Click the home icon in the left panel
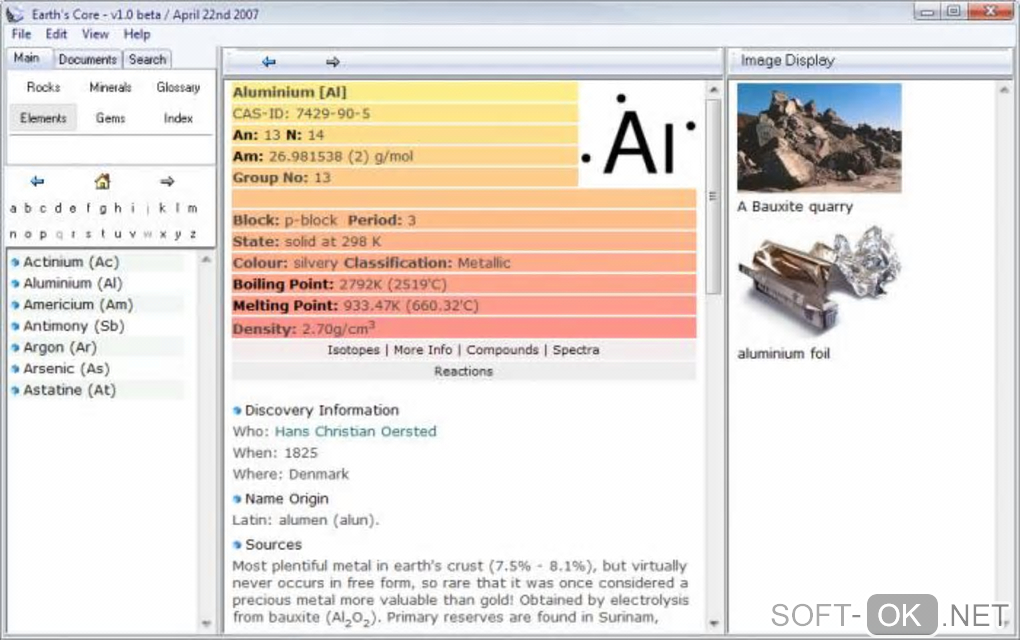 point(102,181)
